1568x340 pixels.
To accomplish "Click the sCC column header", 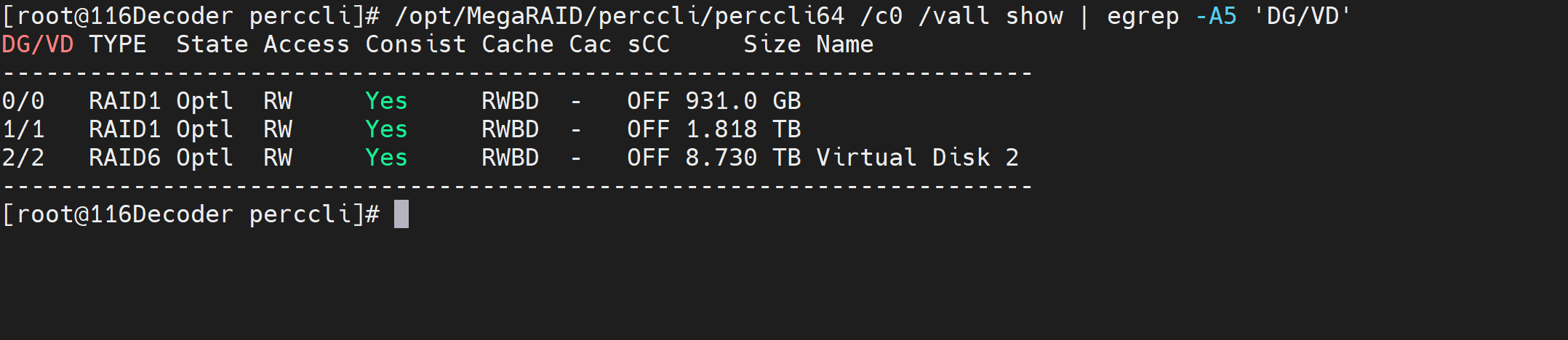I will pyautogui.click(x=648, y=44).
